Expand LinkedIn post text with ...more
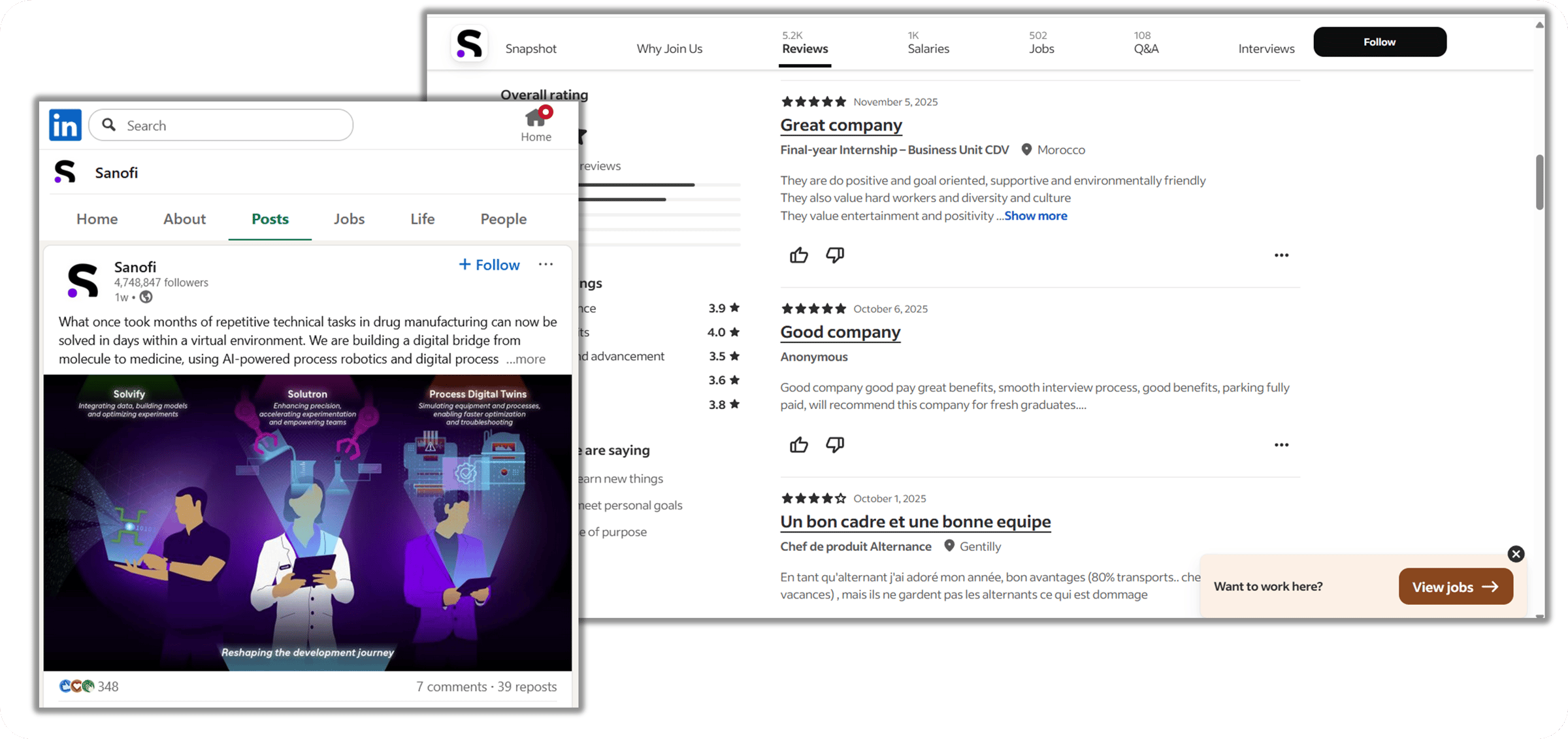The width and height of the screenshot is (1568, 739). point(526,359)
